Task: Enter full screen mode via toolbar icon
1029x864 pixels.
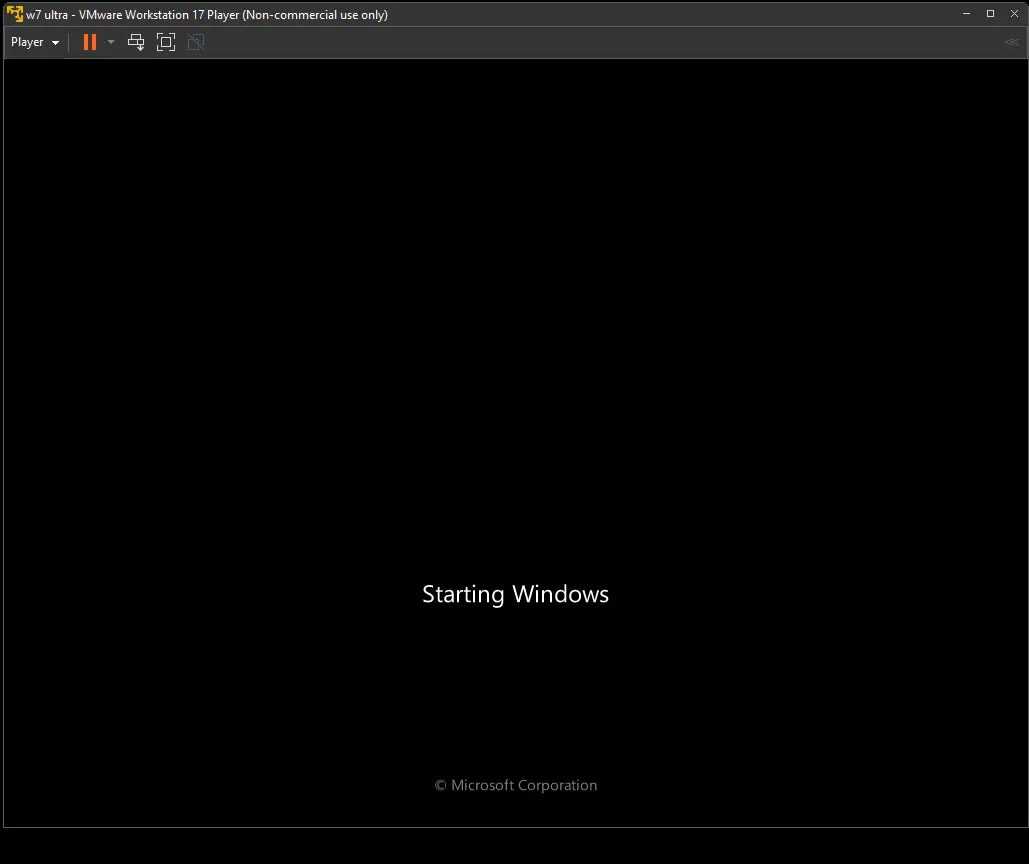Action: (166, 42)
